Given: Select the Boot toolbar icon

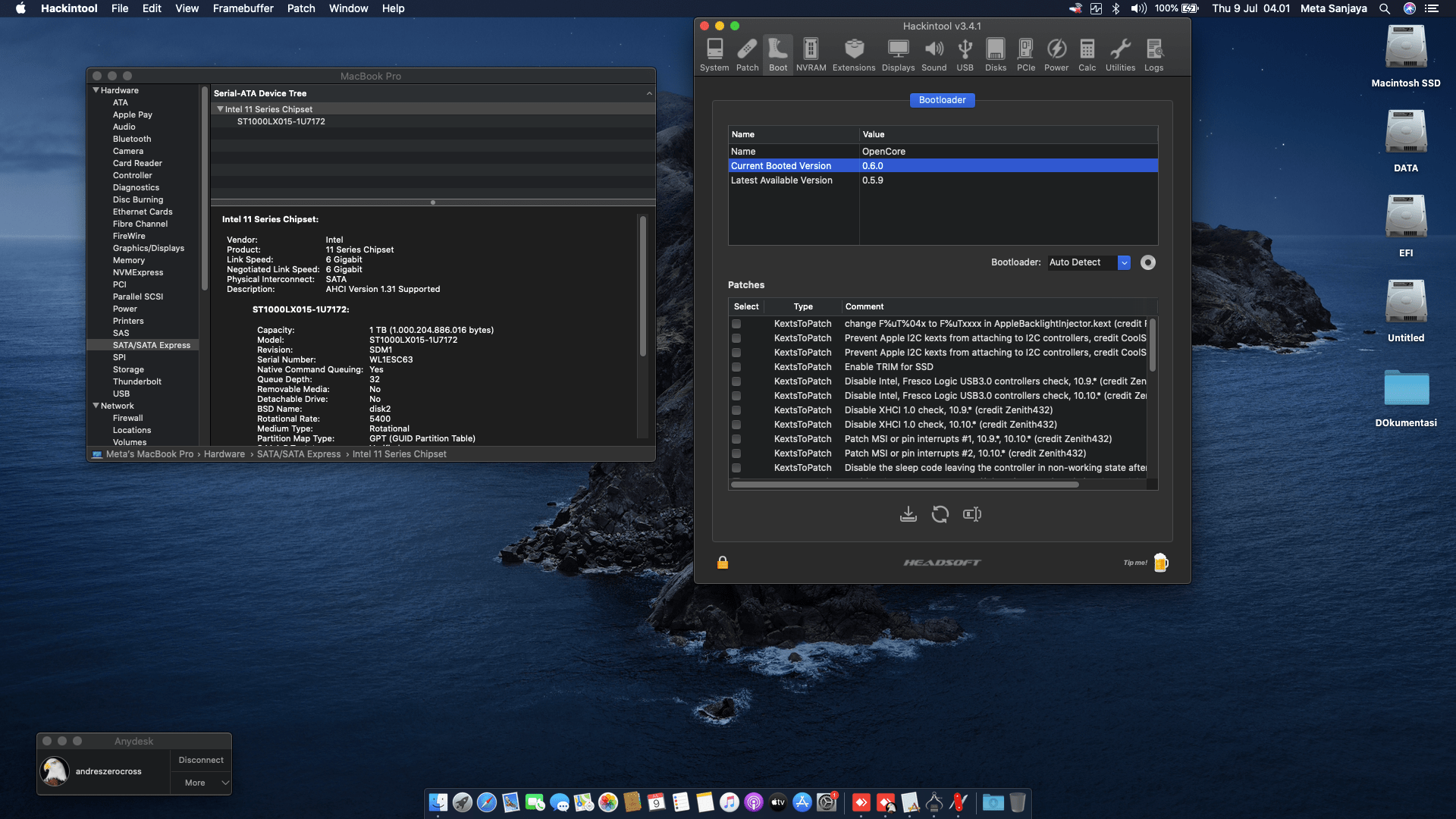Looking at the screenshot, I should point(778,55).
